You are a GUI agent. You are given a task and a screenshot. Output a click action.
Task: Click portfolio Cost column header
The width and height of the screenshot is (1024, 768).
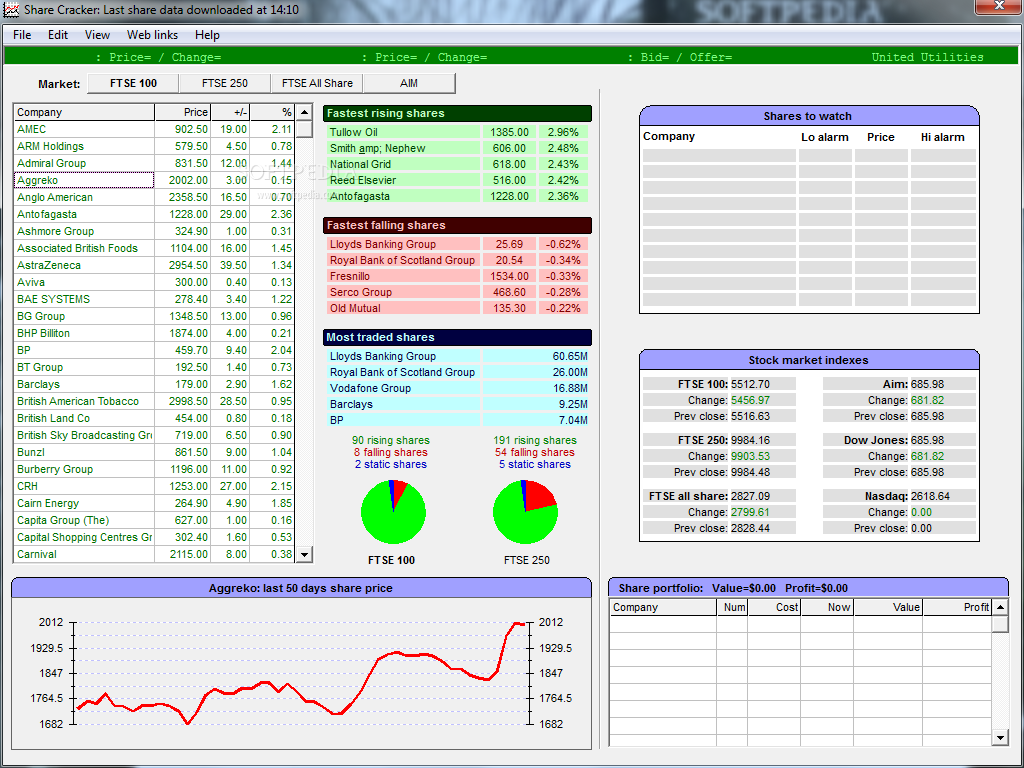(x=775, y=607)
